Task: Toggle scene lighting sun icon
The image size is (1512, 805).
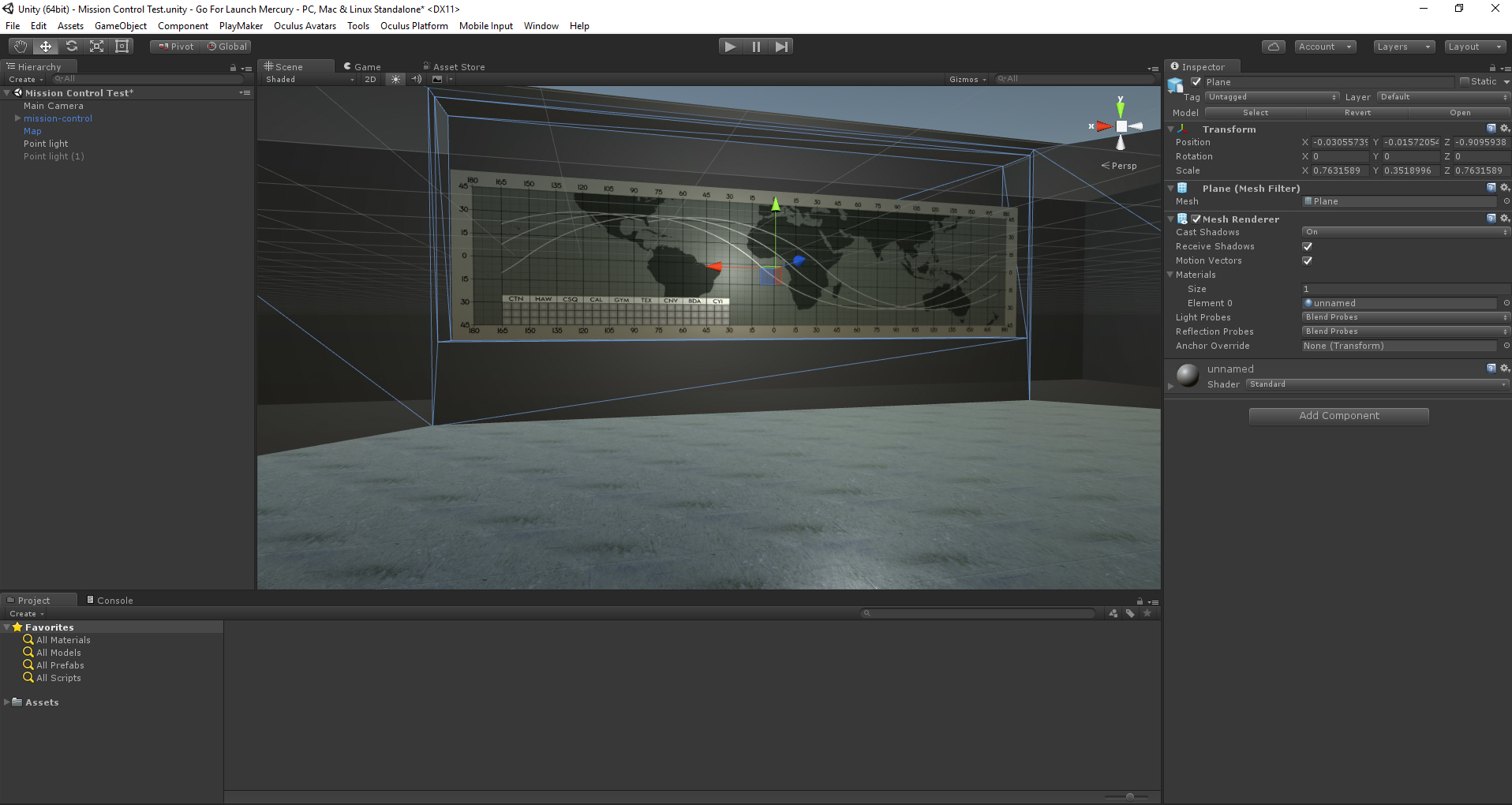Action: 396,79
